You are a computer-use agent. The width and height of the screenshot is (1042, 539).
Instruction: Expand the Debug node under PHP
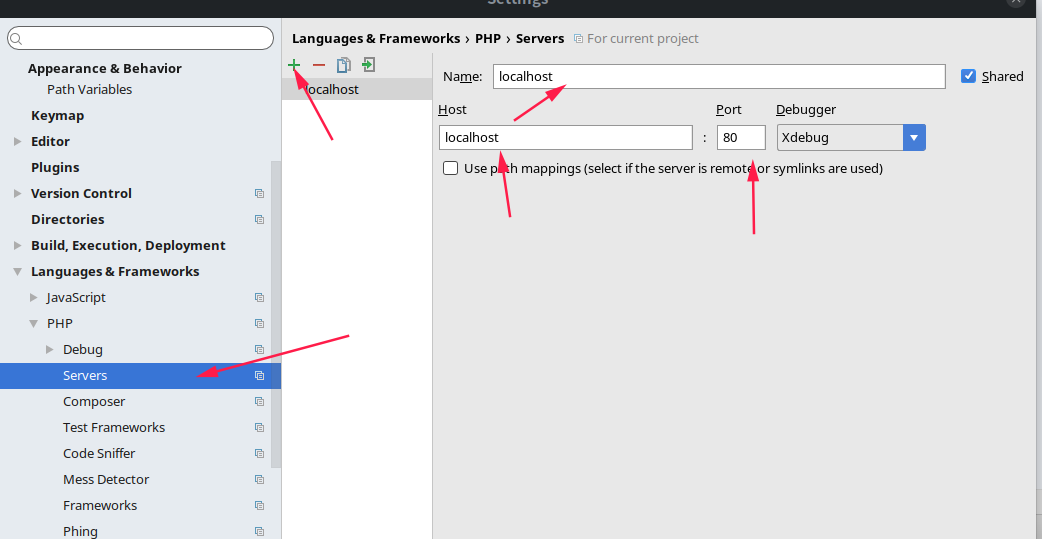point(50,350)
